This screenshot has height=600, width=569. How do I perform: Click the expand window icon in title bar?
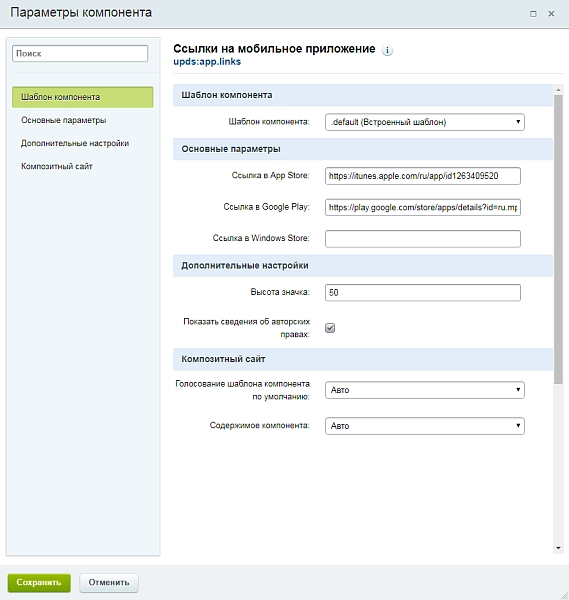tap(533, 14)
